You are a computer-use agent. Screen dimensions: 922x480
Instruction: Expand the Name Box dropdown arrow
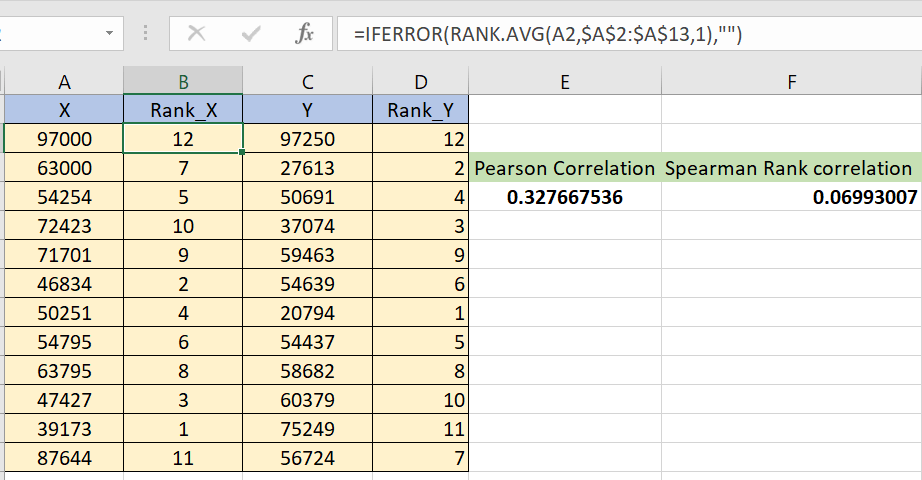point(108,34)
